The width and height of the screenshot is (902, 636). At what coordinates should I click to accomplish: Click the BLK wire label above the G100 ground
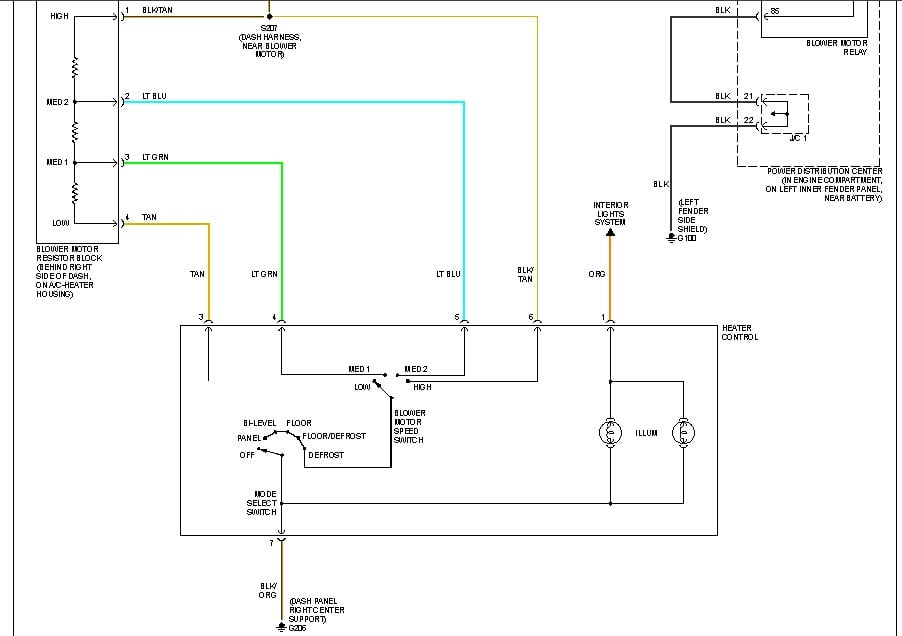[661, 184]
